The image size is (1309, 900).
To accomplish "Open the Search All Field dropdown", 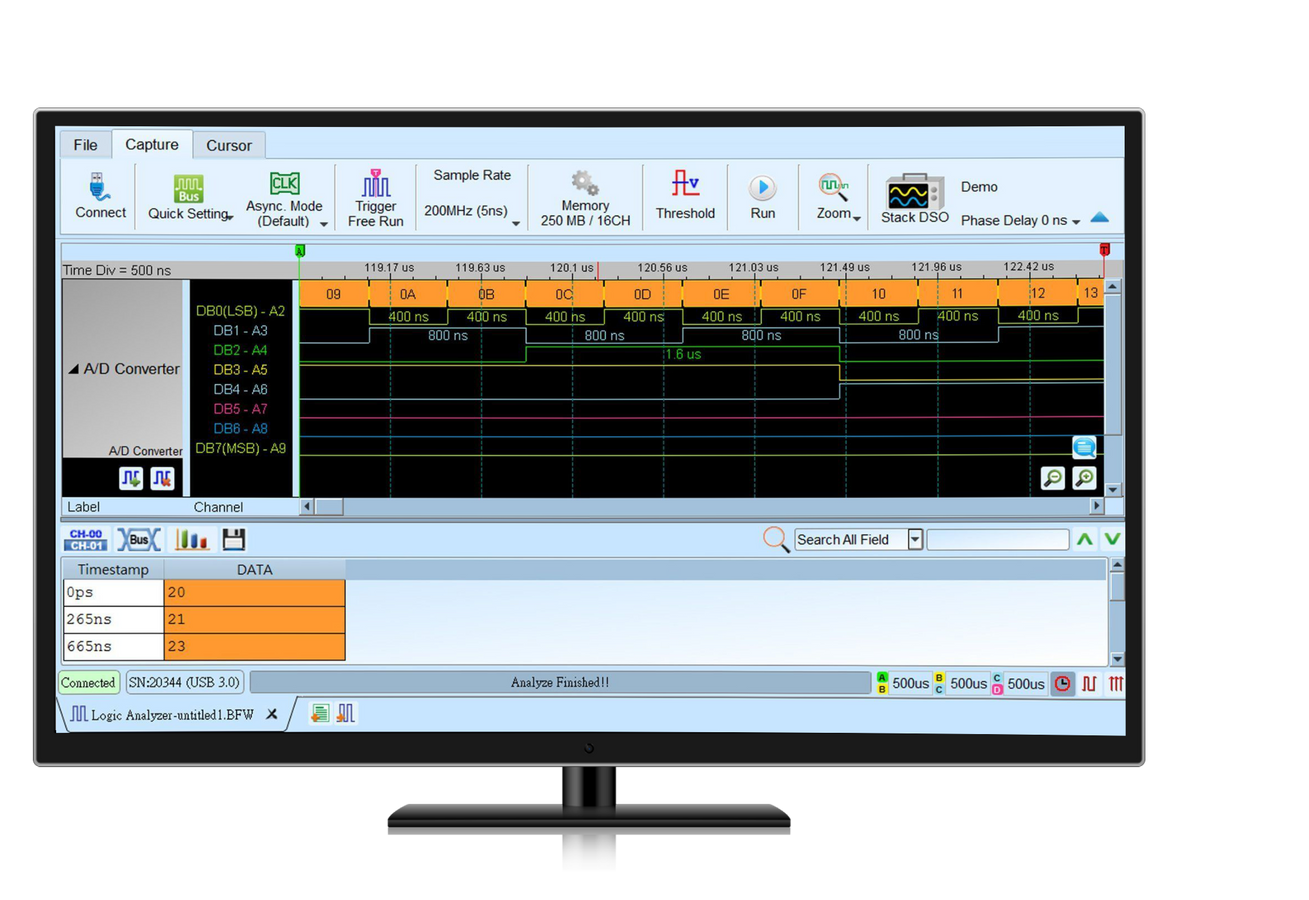I will click(x=915, y=539).
